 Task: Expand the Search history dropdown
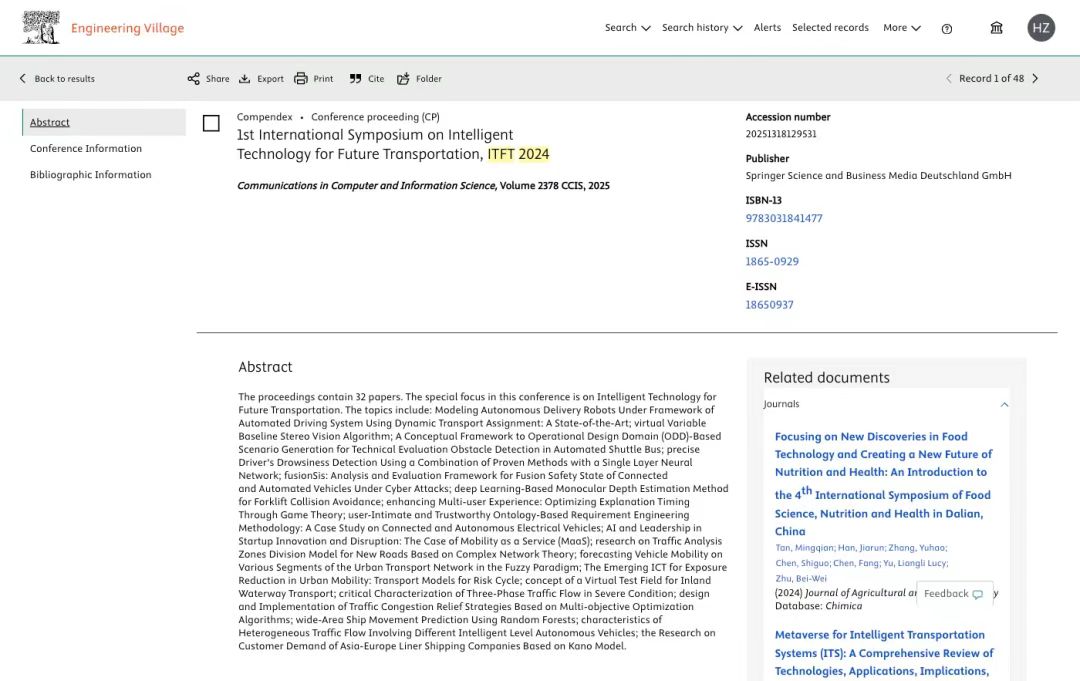(702, 28)
